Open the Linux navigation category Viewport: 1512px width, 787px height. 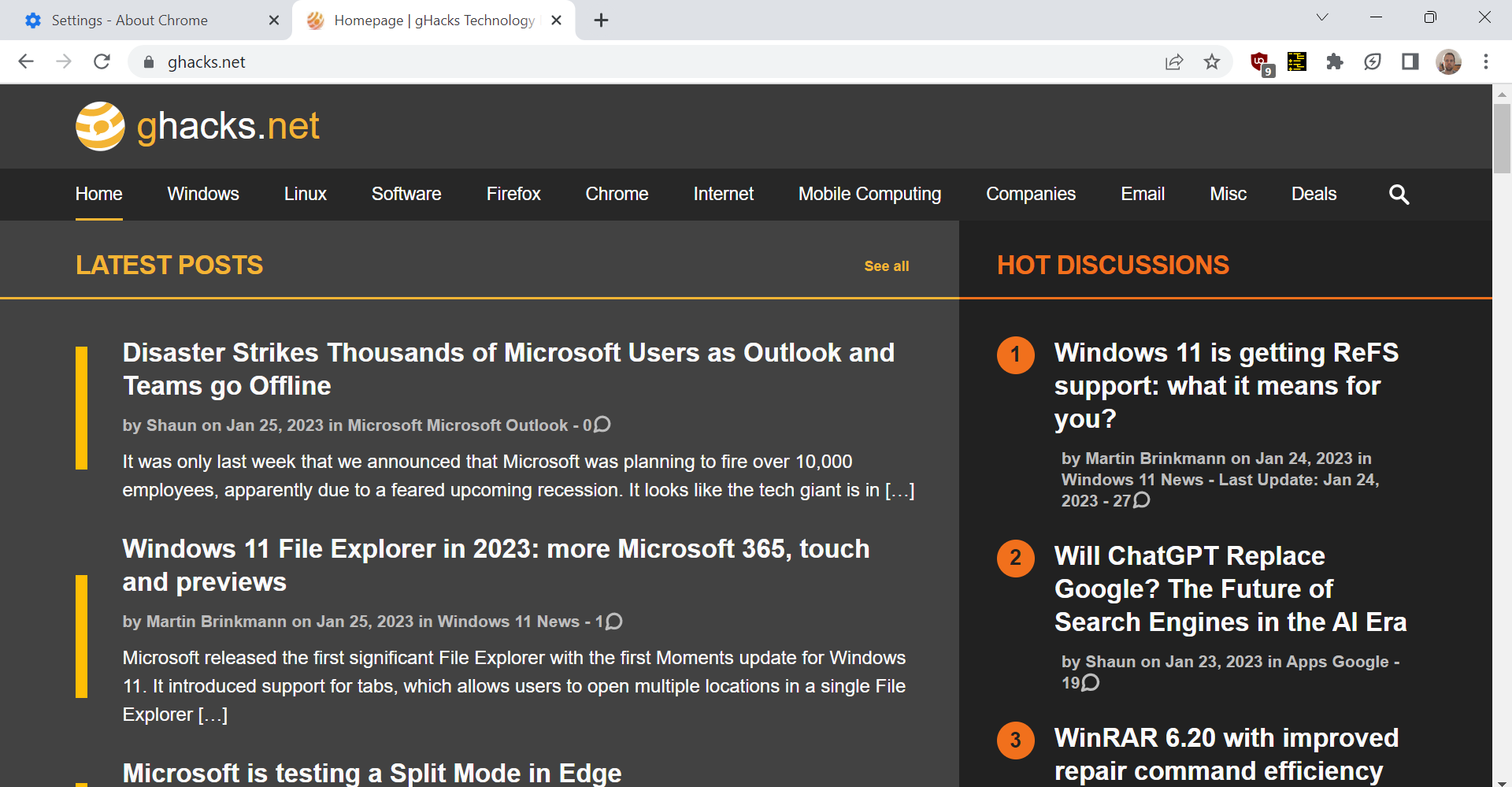pyautogui.click(x=306, y=194)
